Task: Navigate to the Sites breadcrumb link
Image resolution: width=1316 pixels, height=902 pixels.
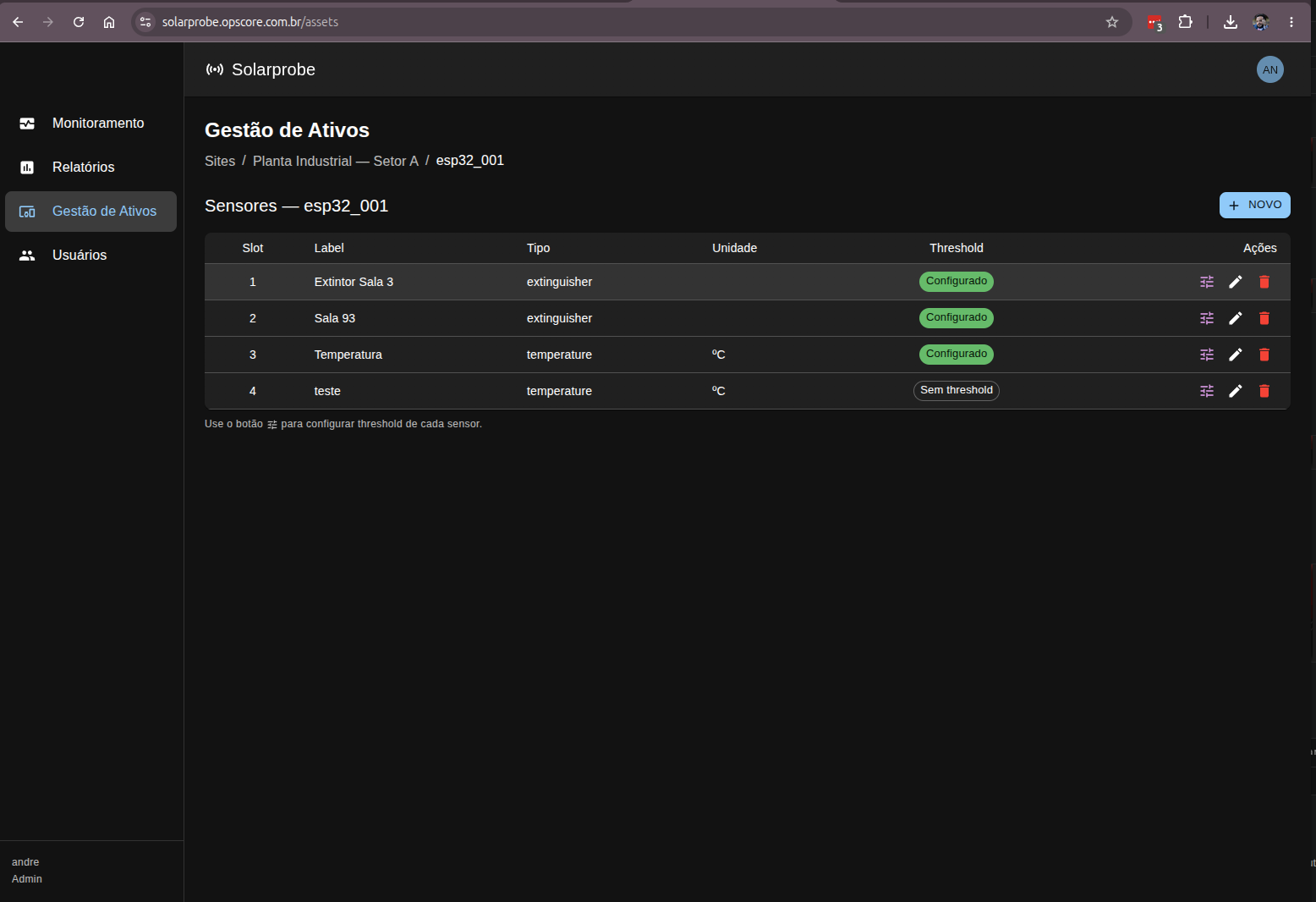Action: (x=220, y=161)
